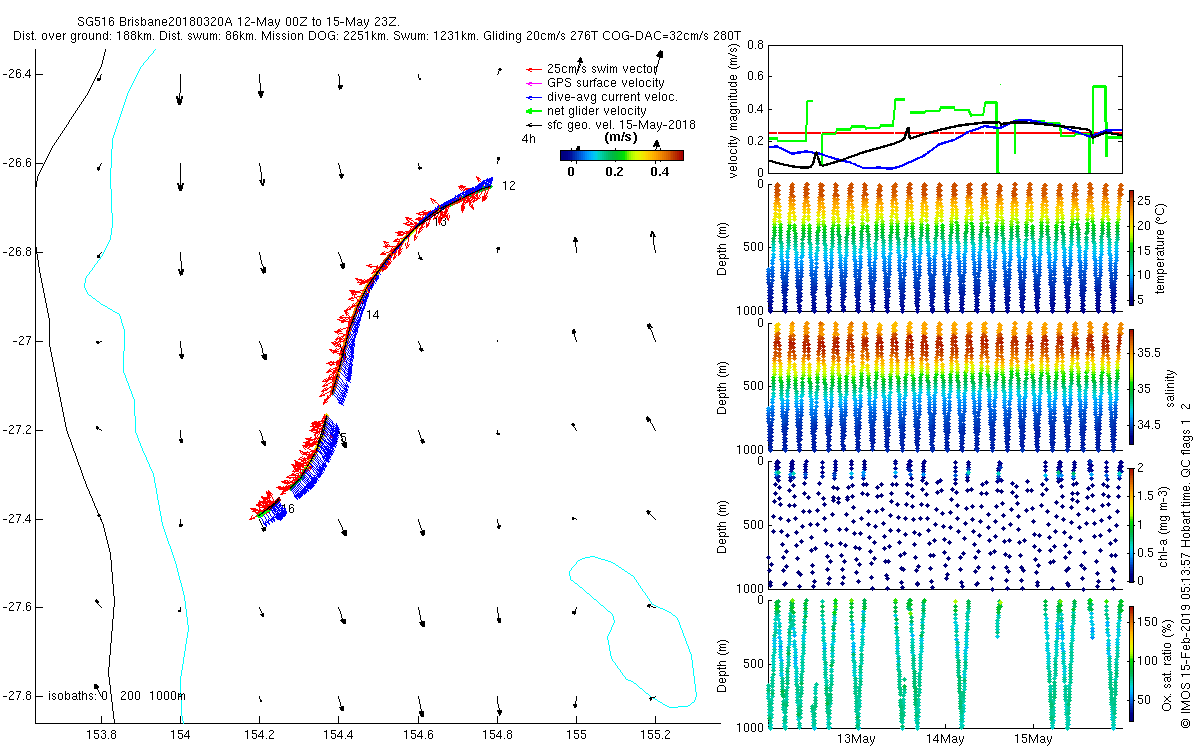The height and width of the screenshot is (750, 1200).
Task: Click the '150' tick on the oxygen colorbar
Action: pyautogui.click(x=1146, y=622)
